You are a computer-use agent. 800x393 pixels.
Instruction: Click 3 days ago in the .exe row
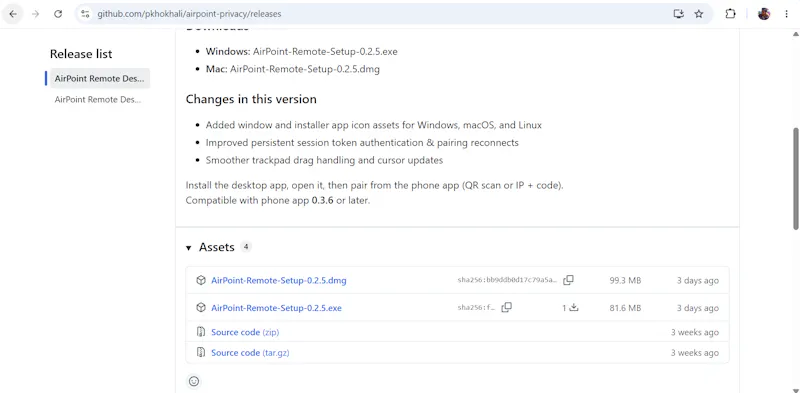(x=697, y=308)
